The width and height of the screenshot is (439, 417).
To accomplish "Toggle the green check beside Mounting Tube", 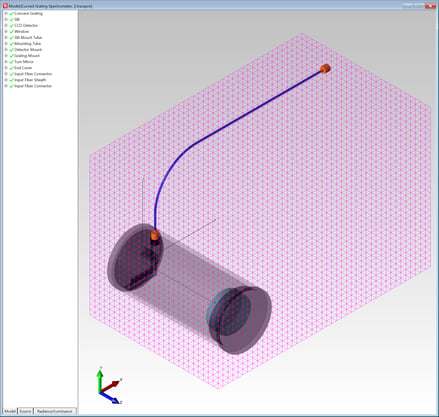I will click(x=12, y=44).
